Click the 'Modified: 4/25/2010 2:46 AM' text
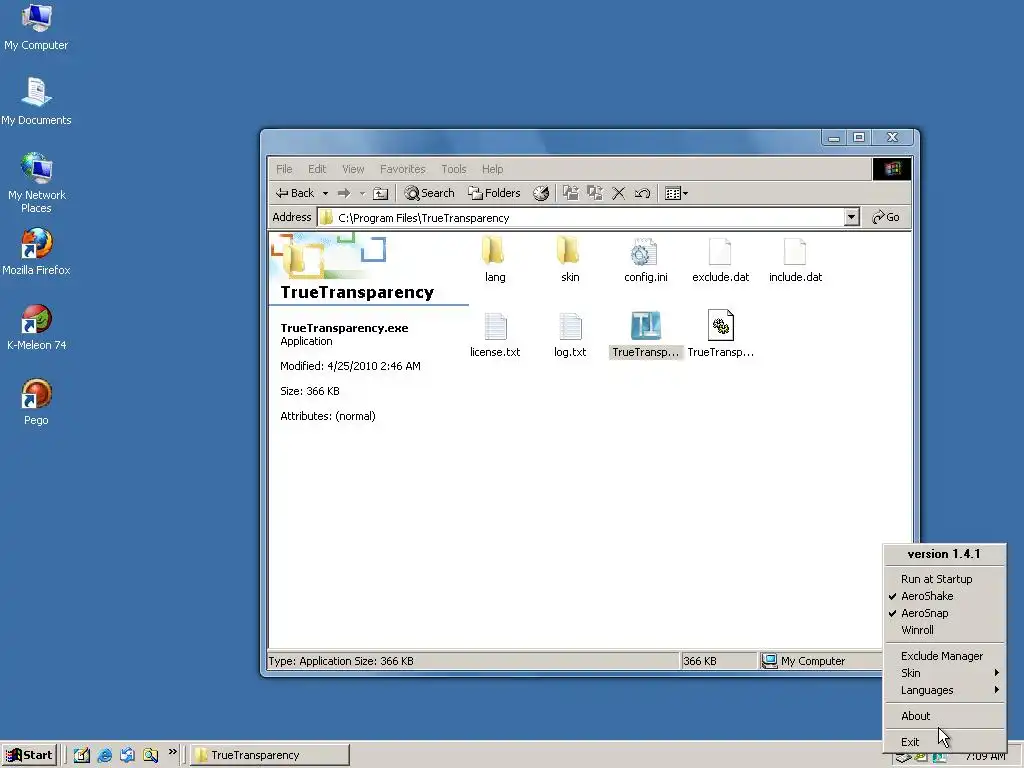1024x768 pixels. [350, 366]
